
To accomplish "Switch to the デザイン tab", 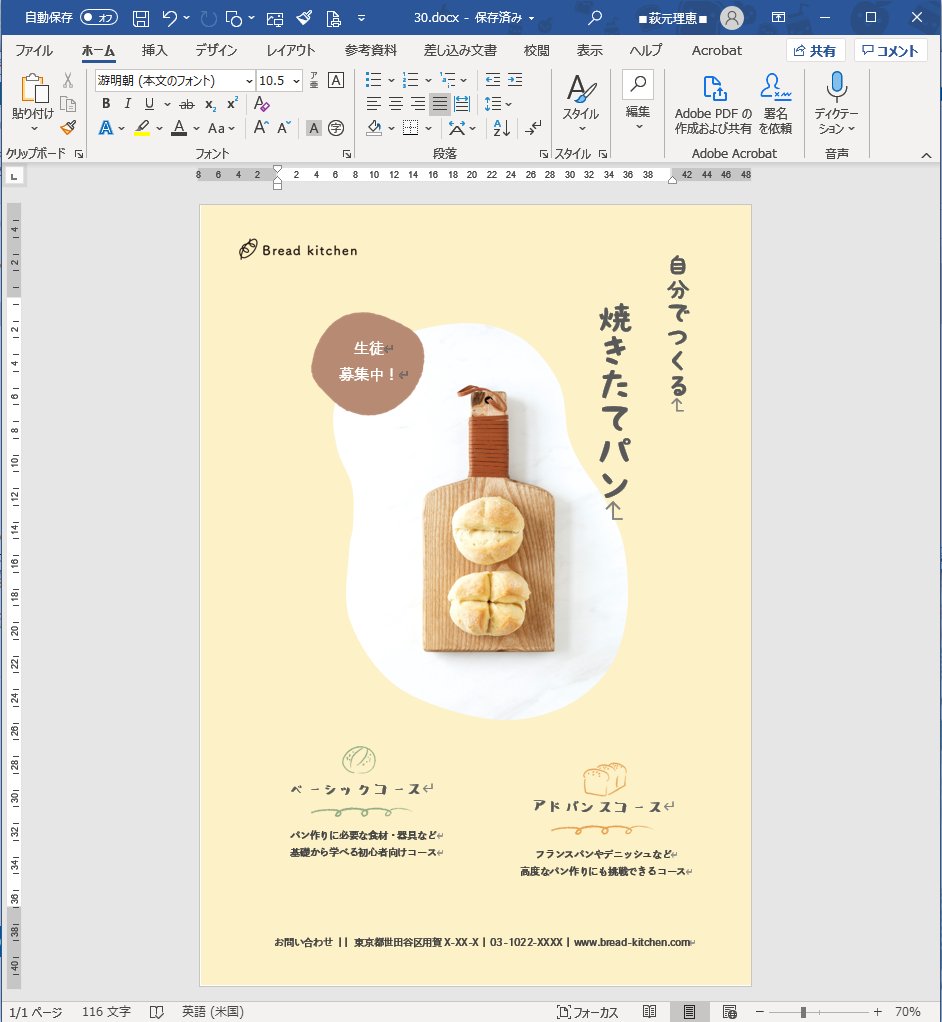I will click(x=216, y=50).
